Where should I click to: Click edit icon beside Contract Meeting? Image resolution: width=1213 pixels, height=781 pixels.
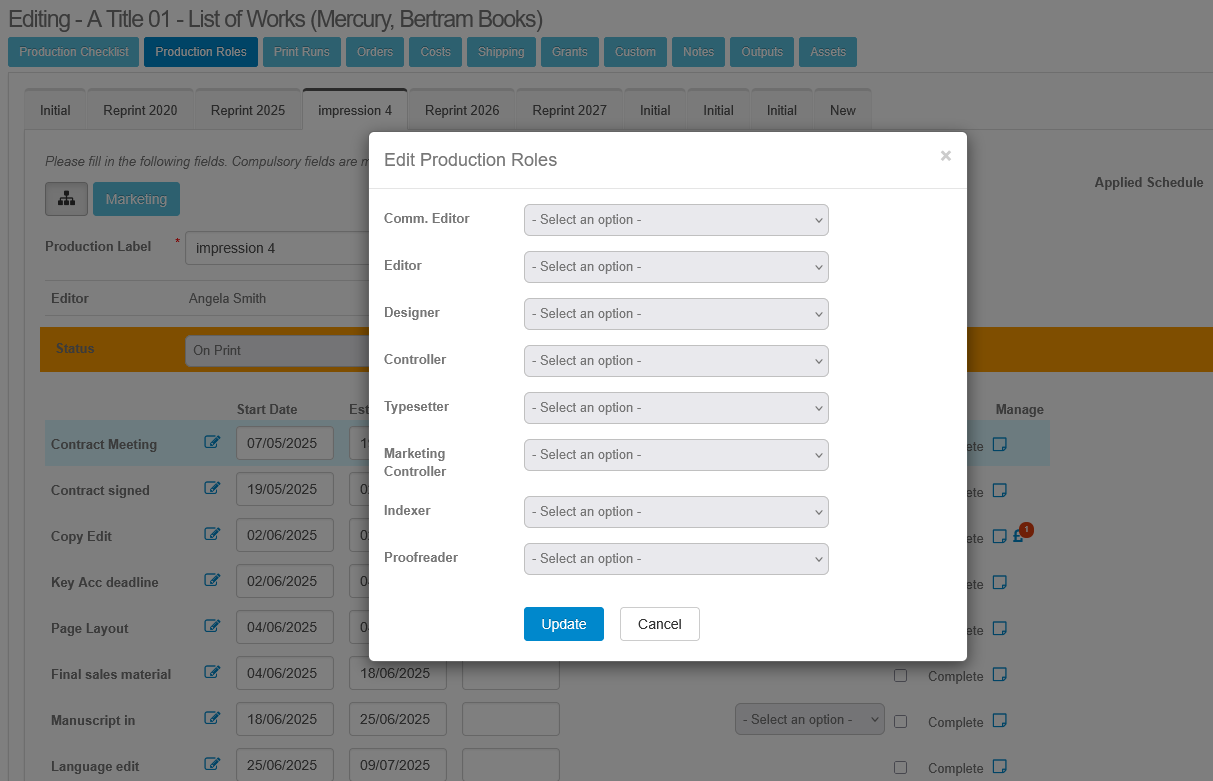(212, 442)
